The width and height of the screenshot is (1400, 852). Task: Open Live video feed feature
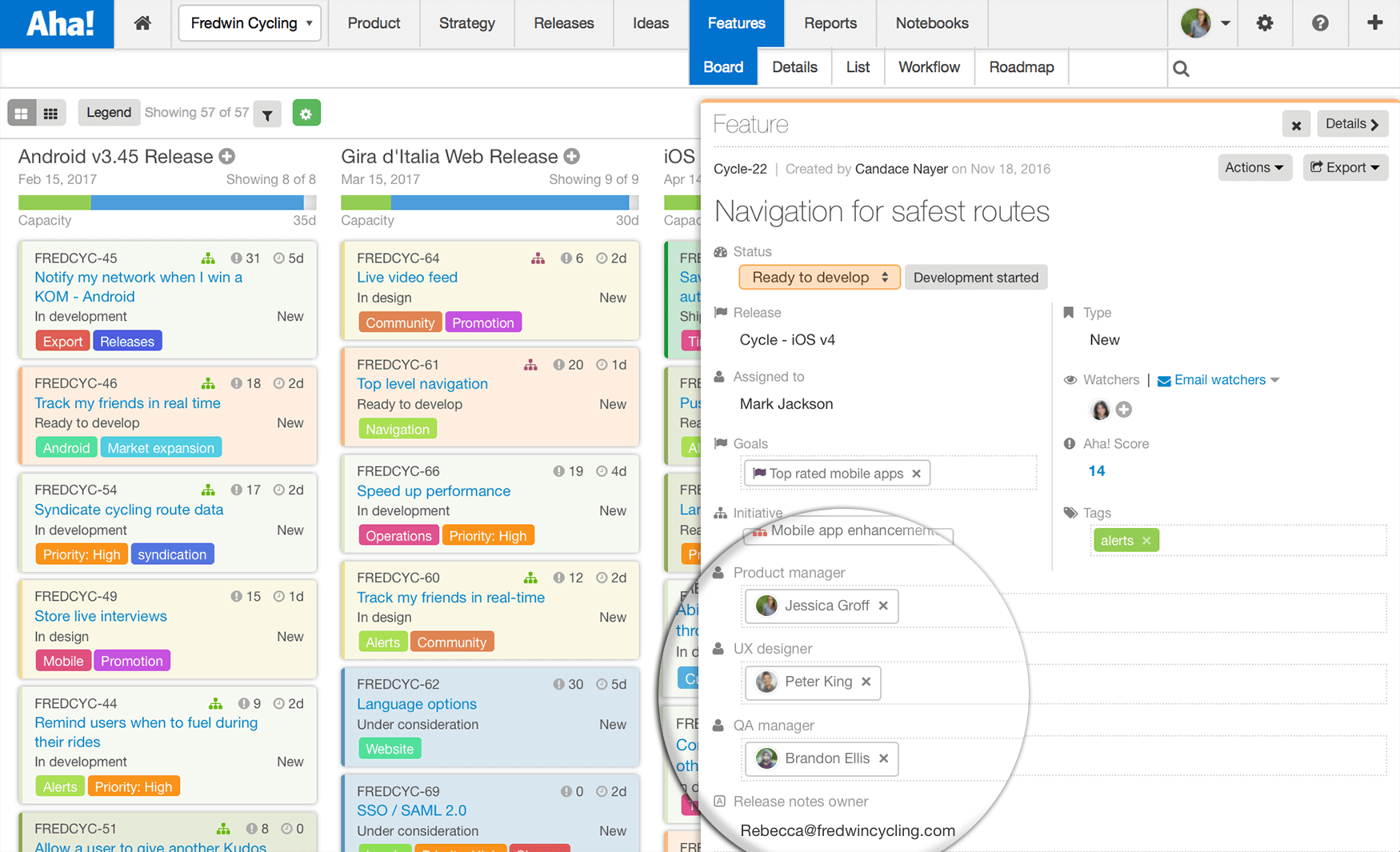click(x=407, y=278)
